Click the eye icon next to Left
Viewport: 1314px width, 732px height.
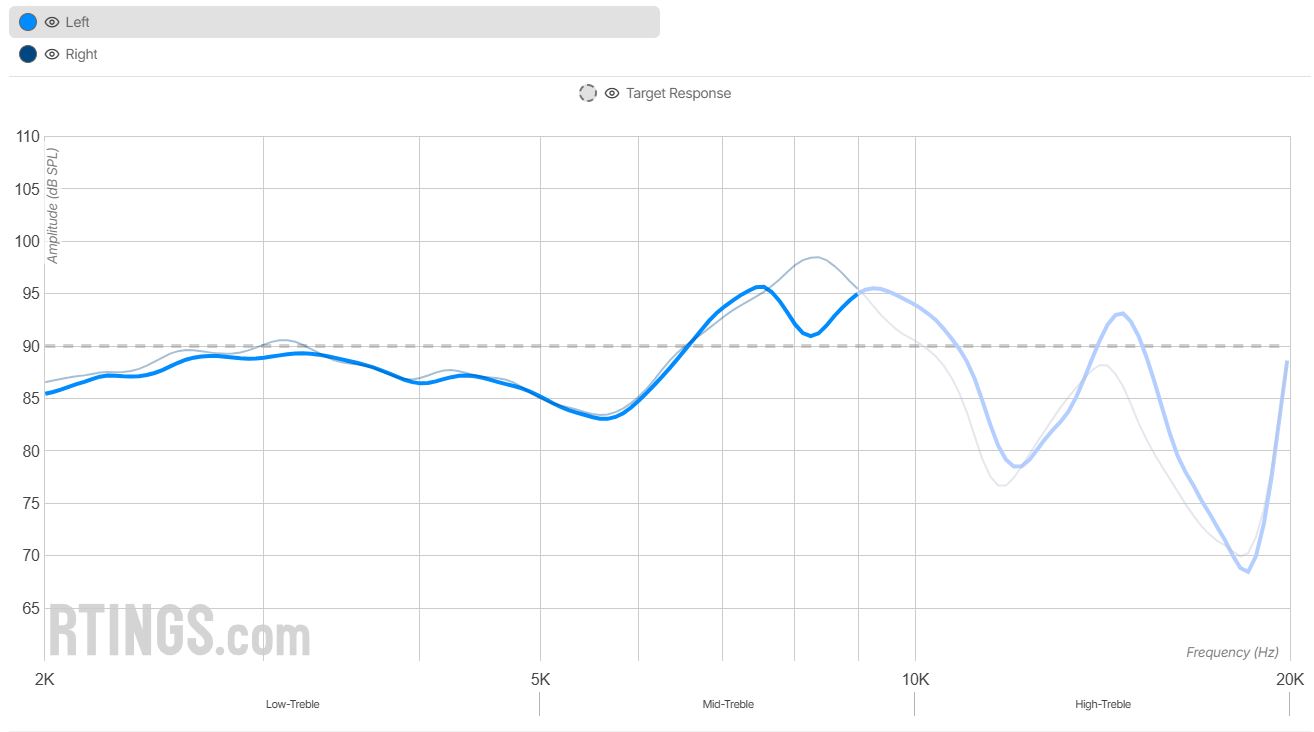[52, 22]
